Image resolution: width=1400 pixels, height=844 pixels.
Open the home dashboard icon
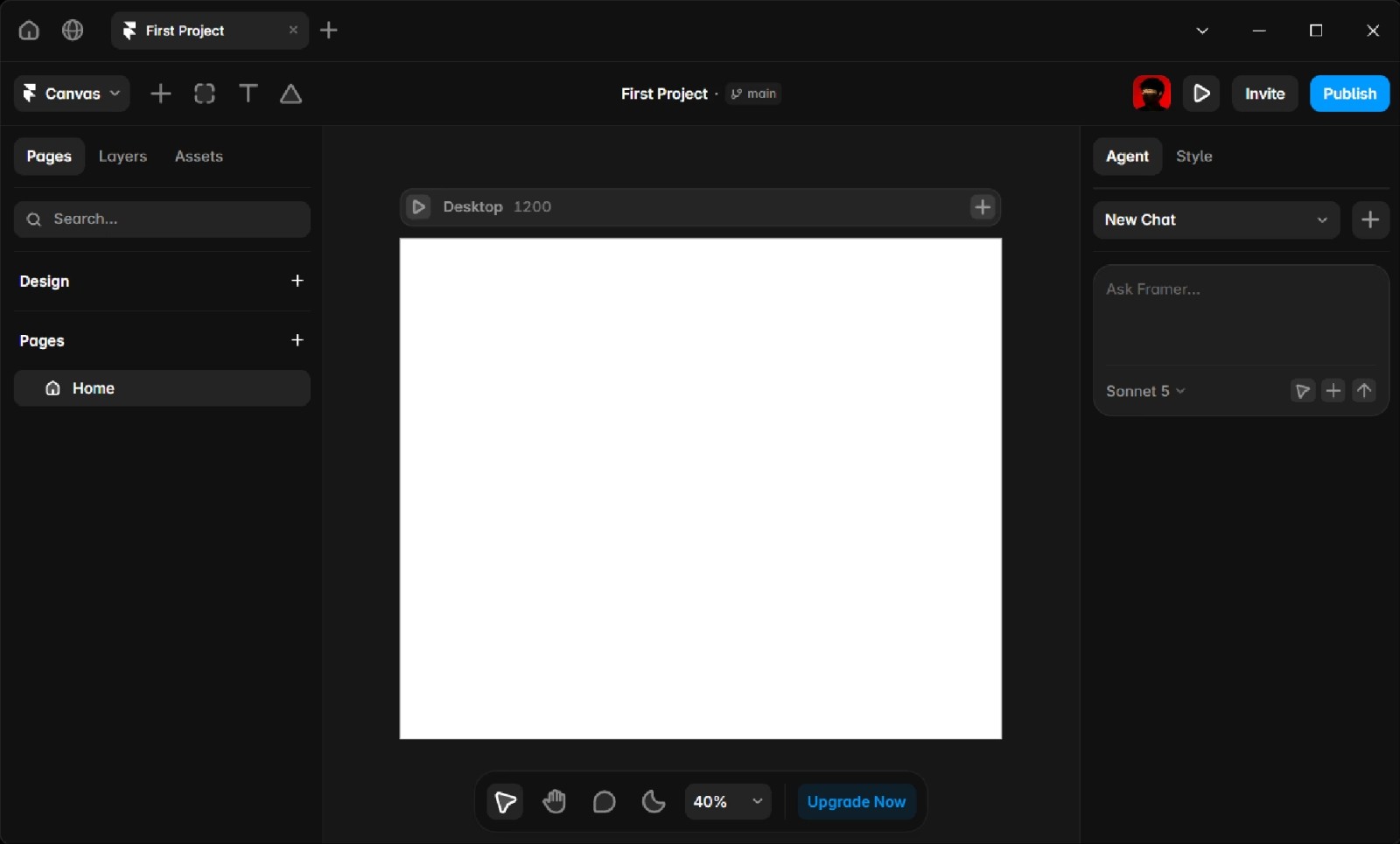[x=29, y=31]
